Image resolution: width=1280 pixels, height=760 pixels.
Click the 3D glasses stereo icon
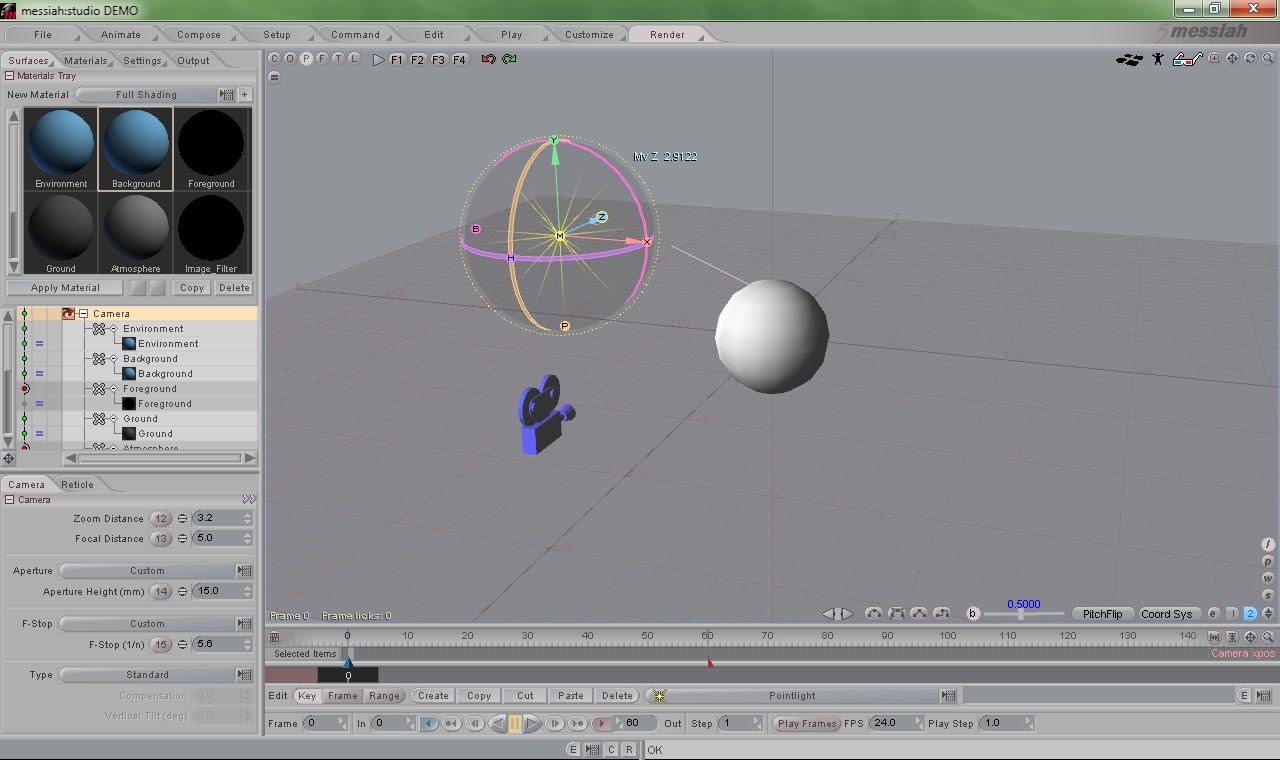click(1187, 59)
